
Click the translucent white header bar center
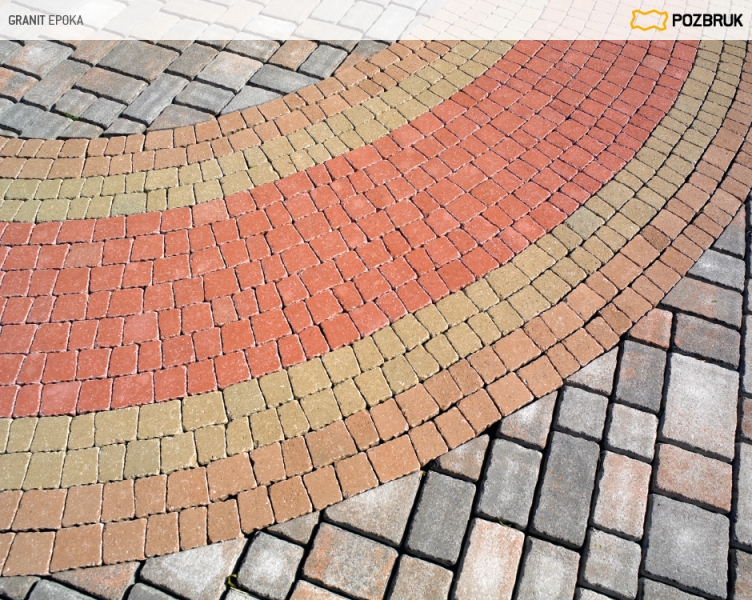[376, 20]
